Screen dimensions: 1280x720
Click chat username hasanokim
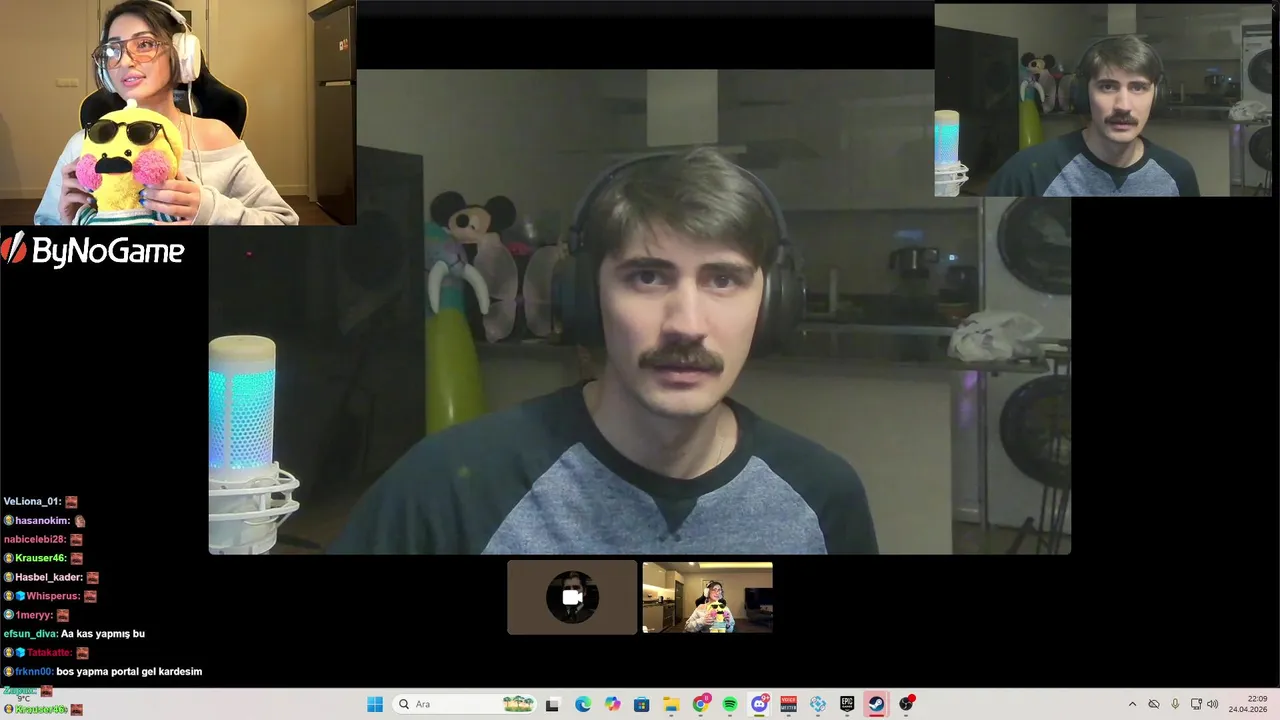point(42,521)
